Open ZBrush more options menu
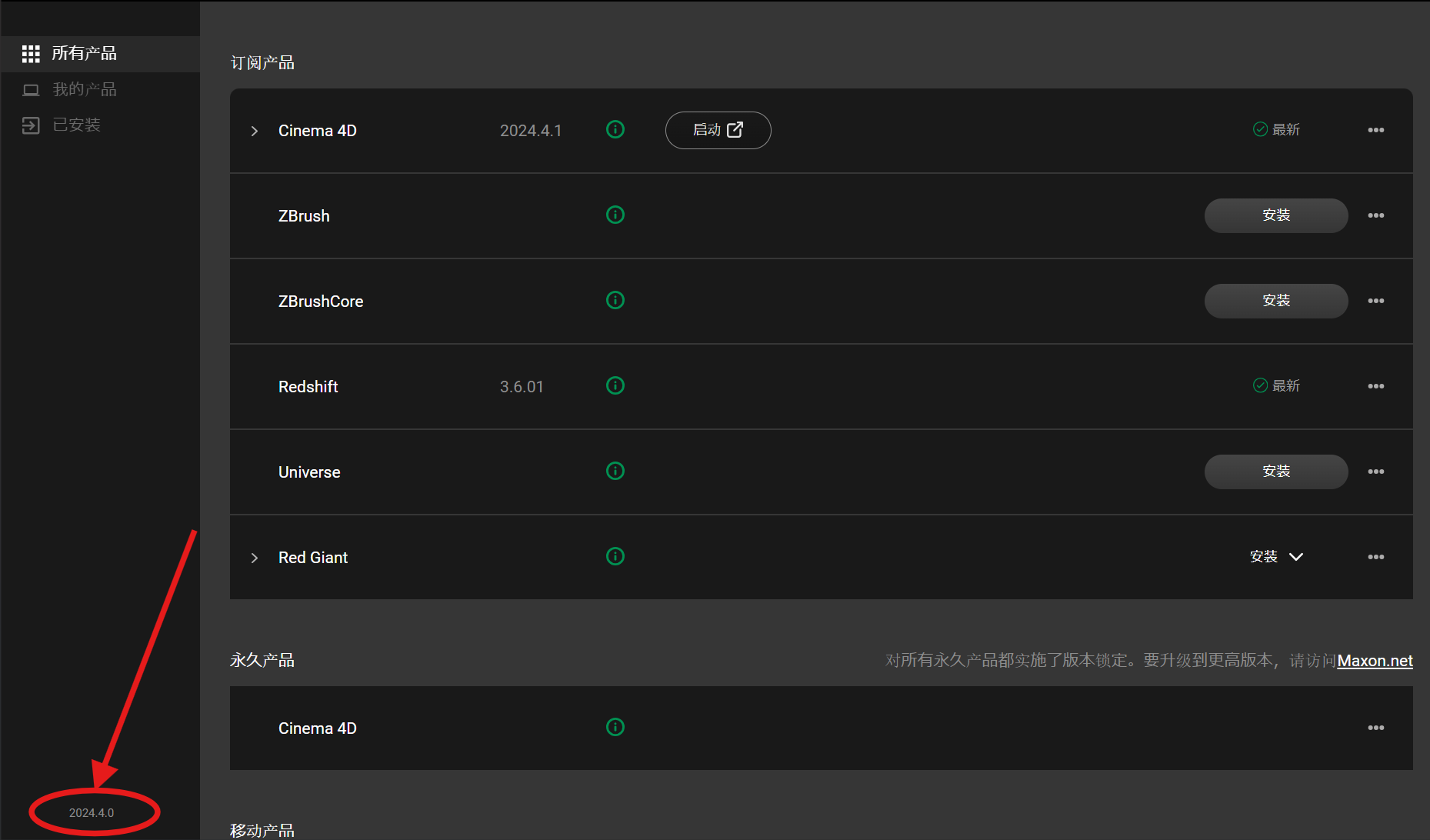 point(1376,215)
